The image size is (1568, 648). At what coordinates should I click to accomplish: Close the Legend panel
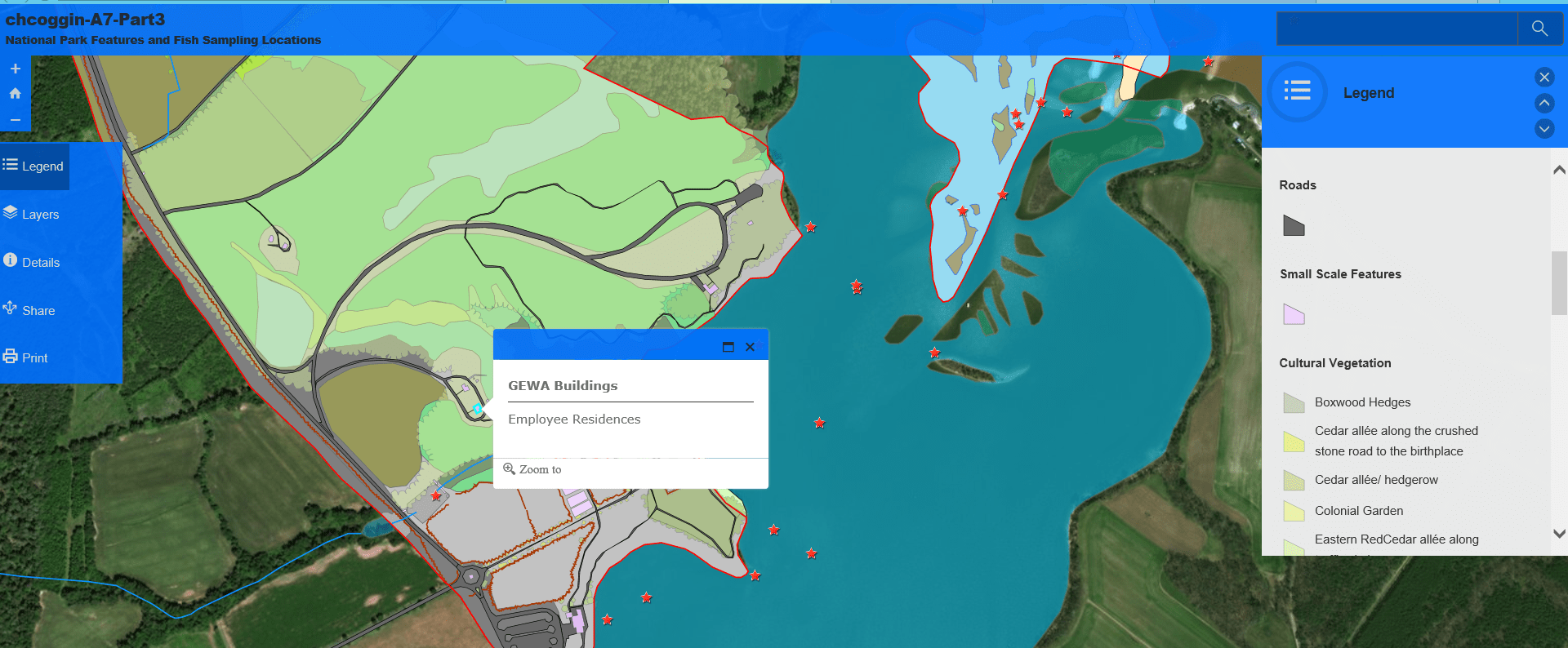pyautogui.click(x=1543, y=78)
